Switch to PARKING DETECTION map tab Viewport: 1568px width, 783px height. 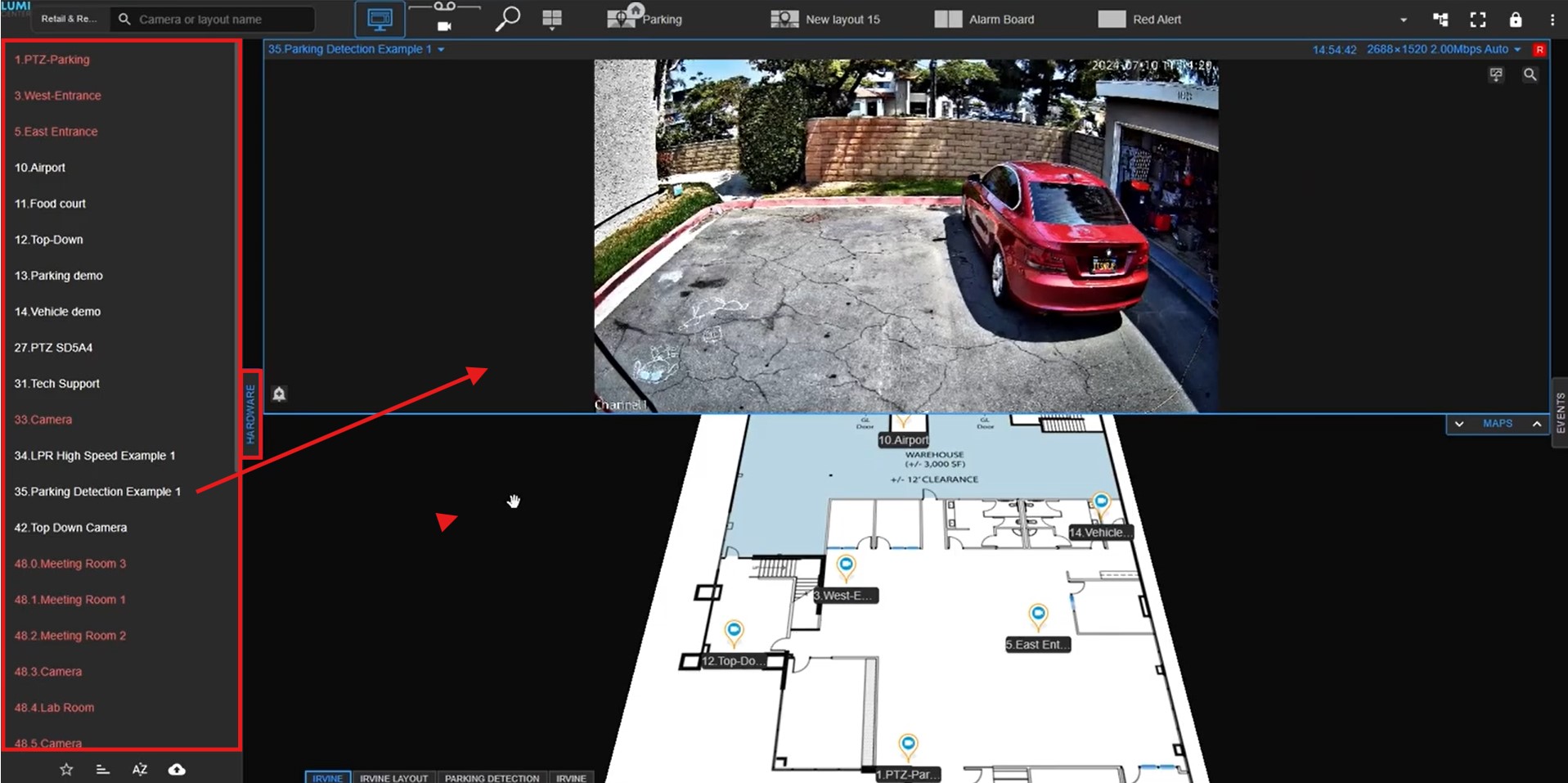492,777
